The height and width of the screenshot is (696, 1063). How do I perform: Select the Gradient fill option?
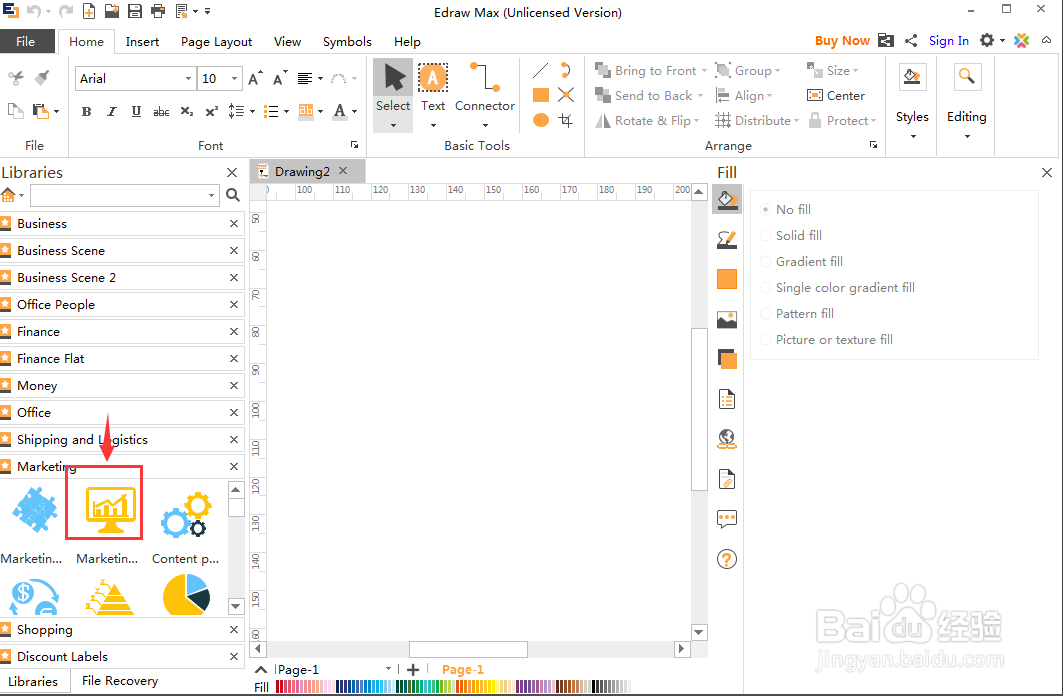tap(801, 262)
